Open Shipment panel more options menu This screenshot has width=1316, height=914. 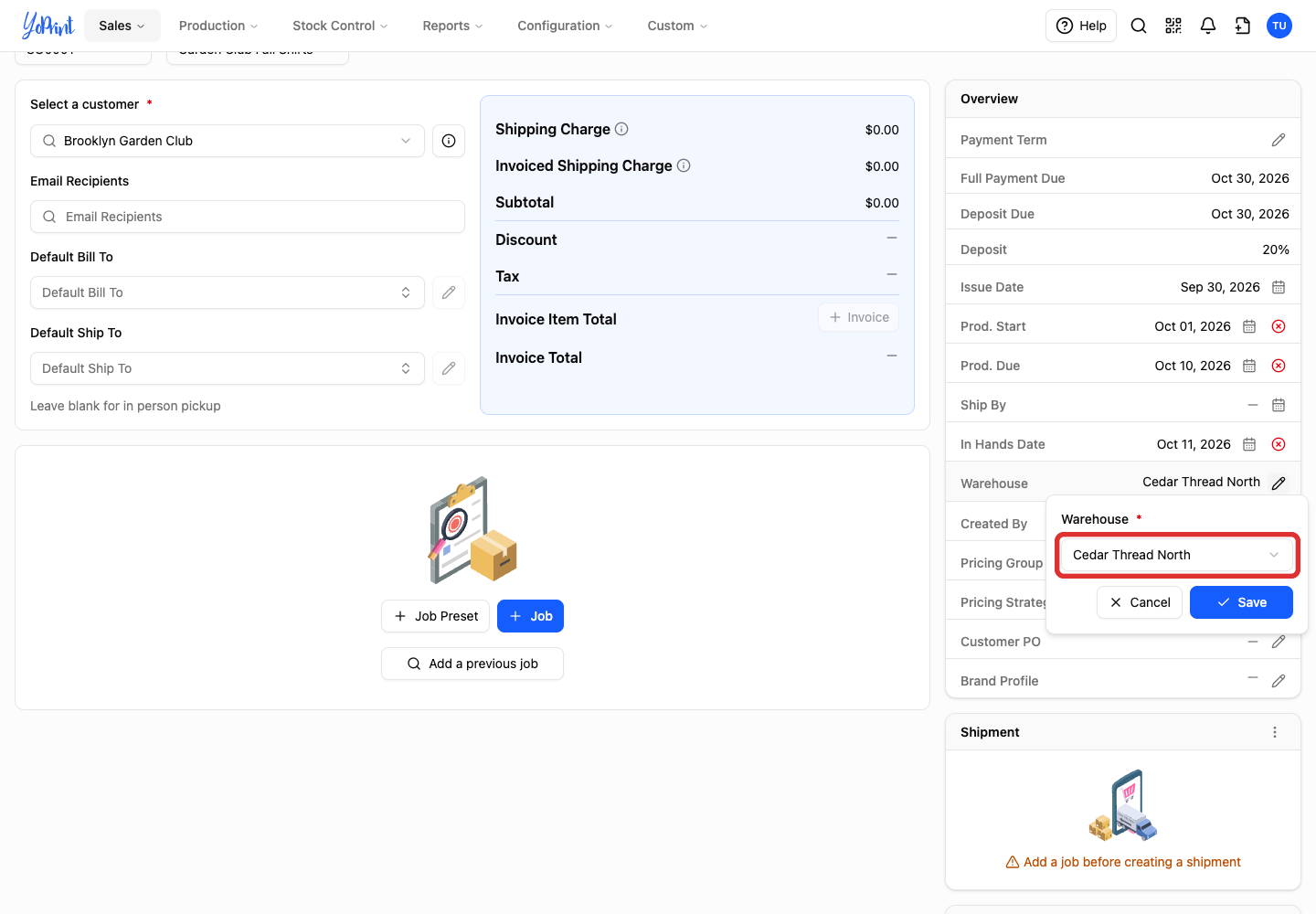tap(1275, 732)
